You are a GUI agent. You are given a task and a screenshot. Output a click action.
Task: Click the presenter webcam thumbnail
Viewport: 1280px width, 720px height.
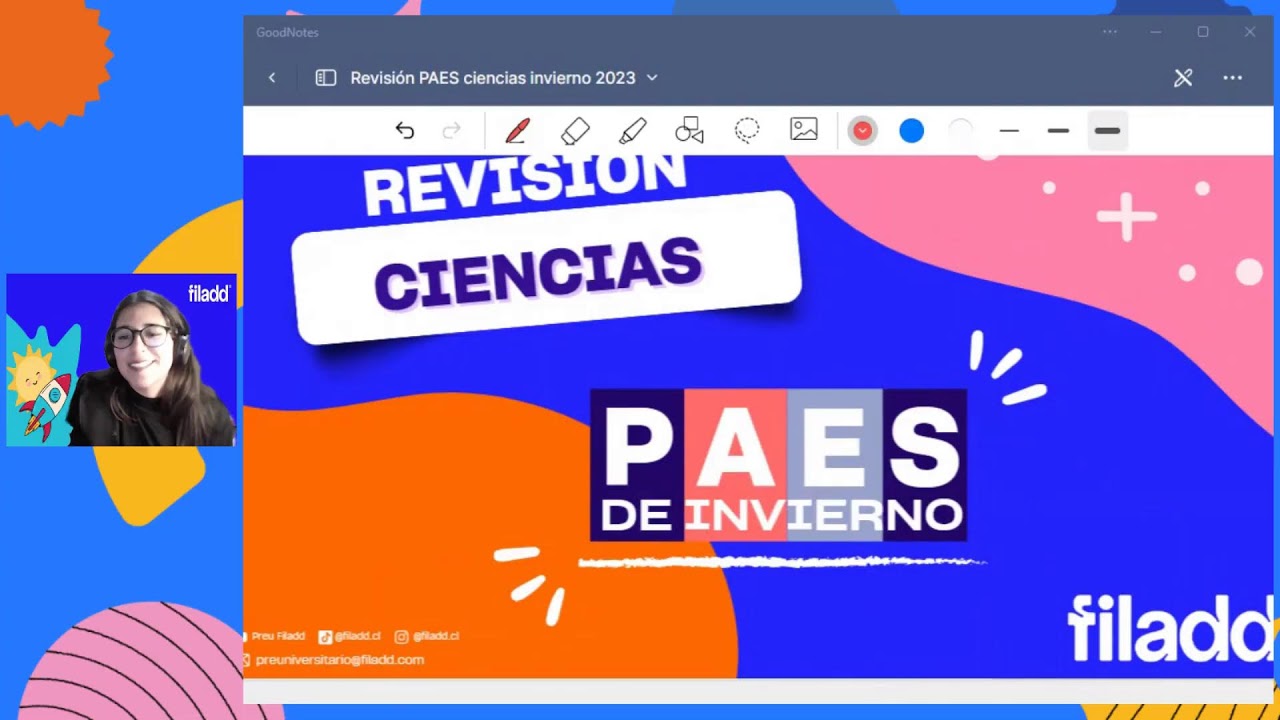[121, 360]
